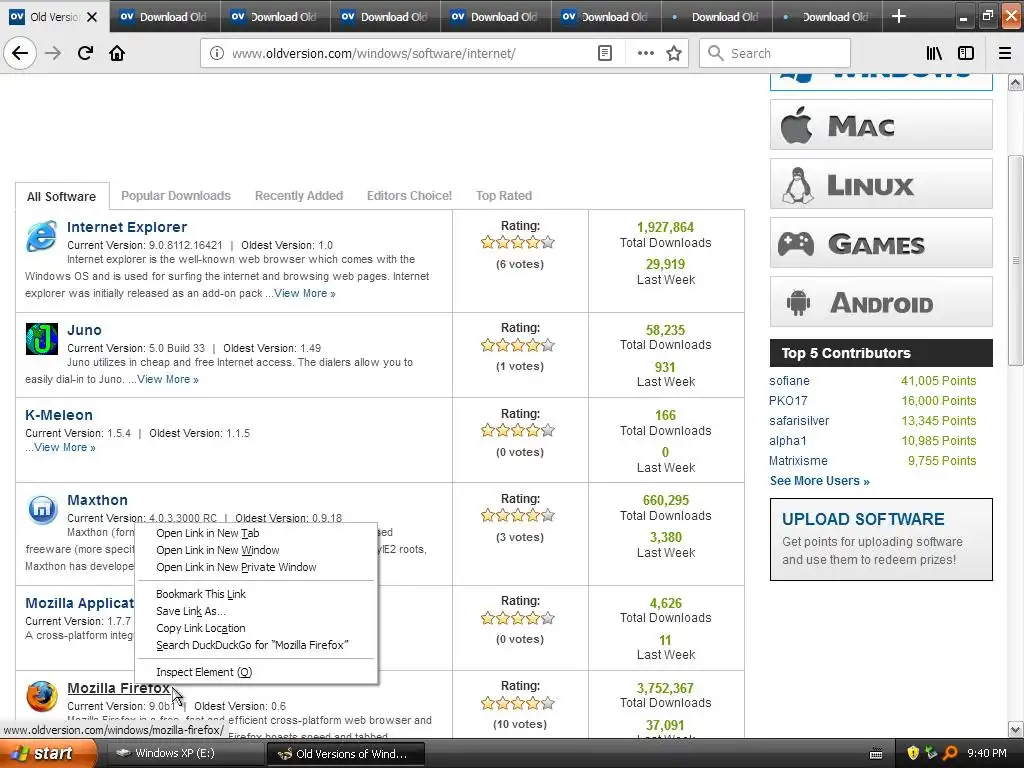Open the Windows Start menu
The image size is (1024, 768).
[x=47, y=753]
